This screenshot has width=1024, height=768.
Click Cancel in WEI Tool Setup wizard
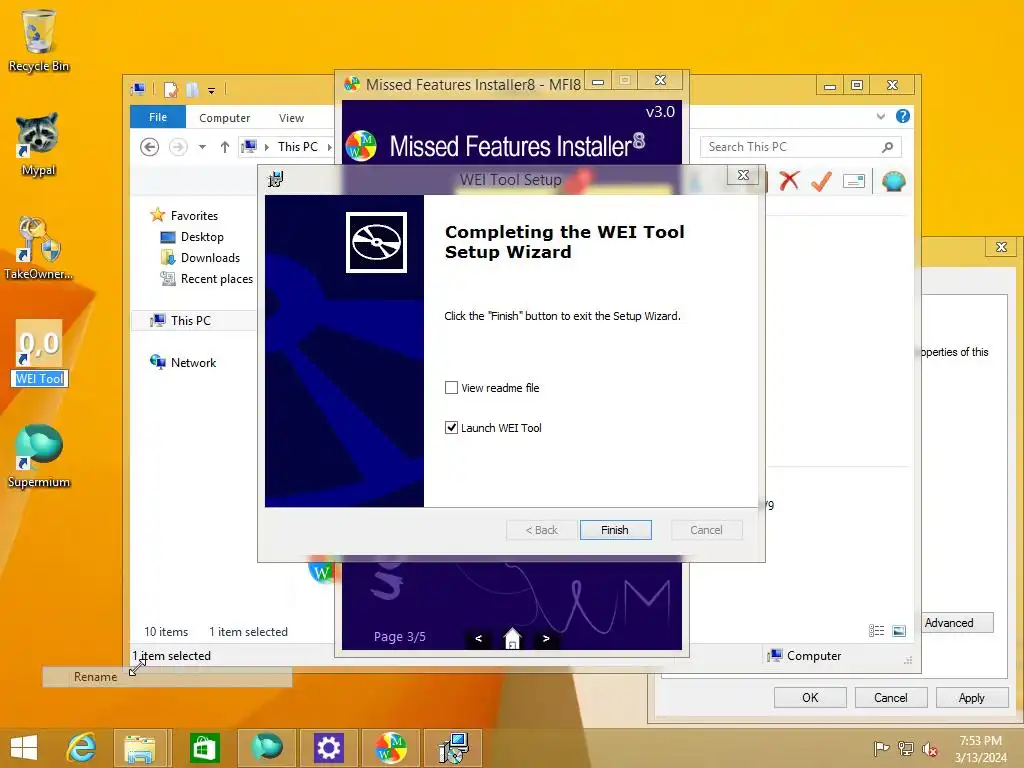click(x=706, y=530)
